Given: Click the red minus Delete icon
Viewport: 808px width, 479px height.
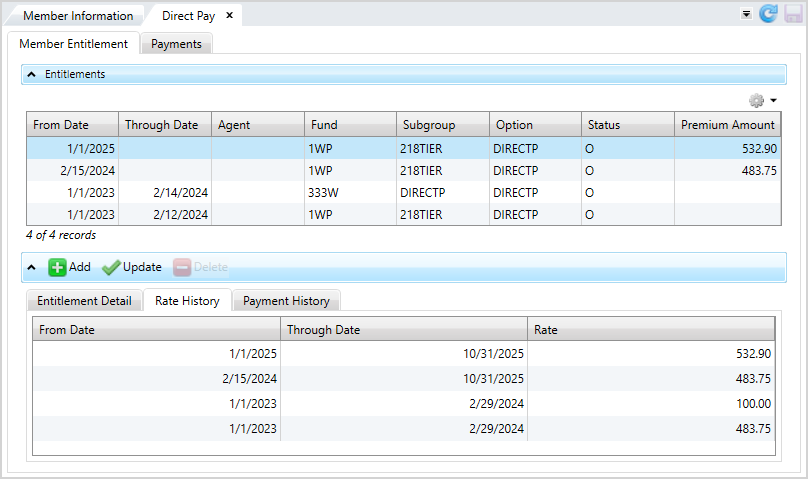Looking at the screenshot, I should tap(182, 267).
